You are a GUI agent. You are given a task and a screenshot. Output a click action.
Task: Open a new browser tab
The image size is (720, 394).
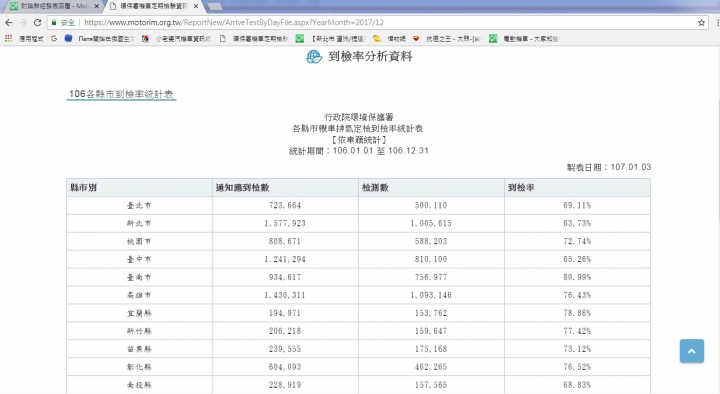point(215,6)
